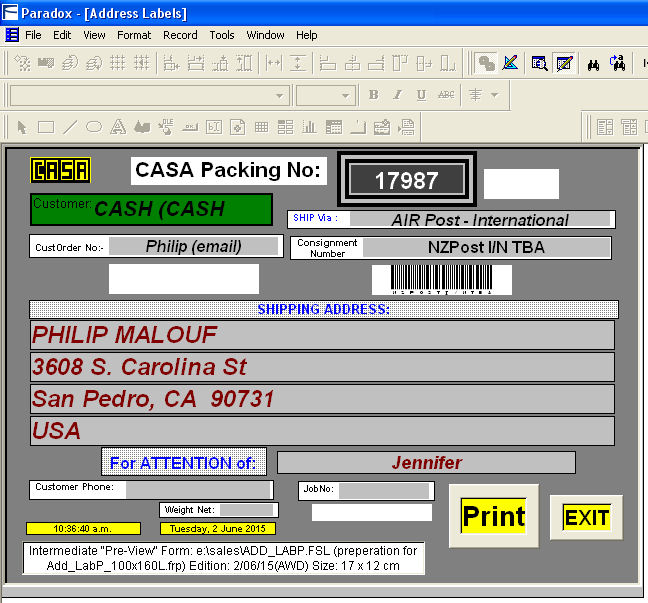Open the font size dropdown
This screenshot has height=603, width=648.
click(345, 95)
